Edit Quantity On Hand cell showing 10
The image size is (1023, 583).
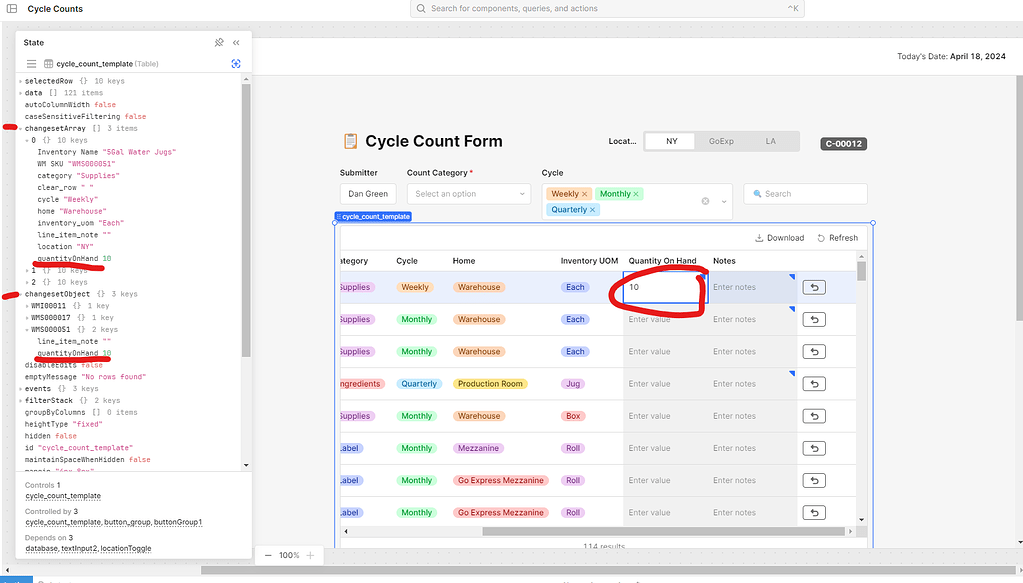(664, 288)
